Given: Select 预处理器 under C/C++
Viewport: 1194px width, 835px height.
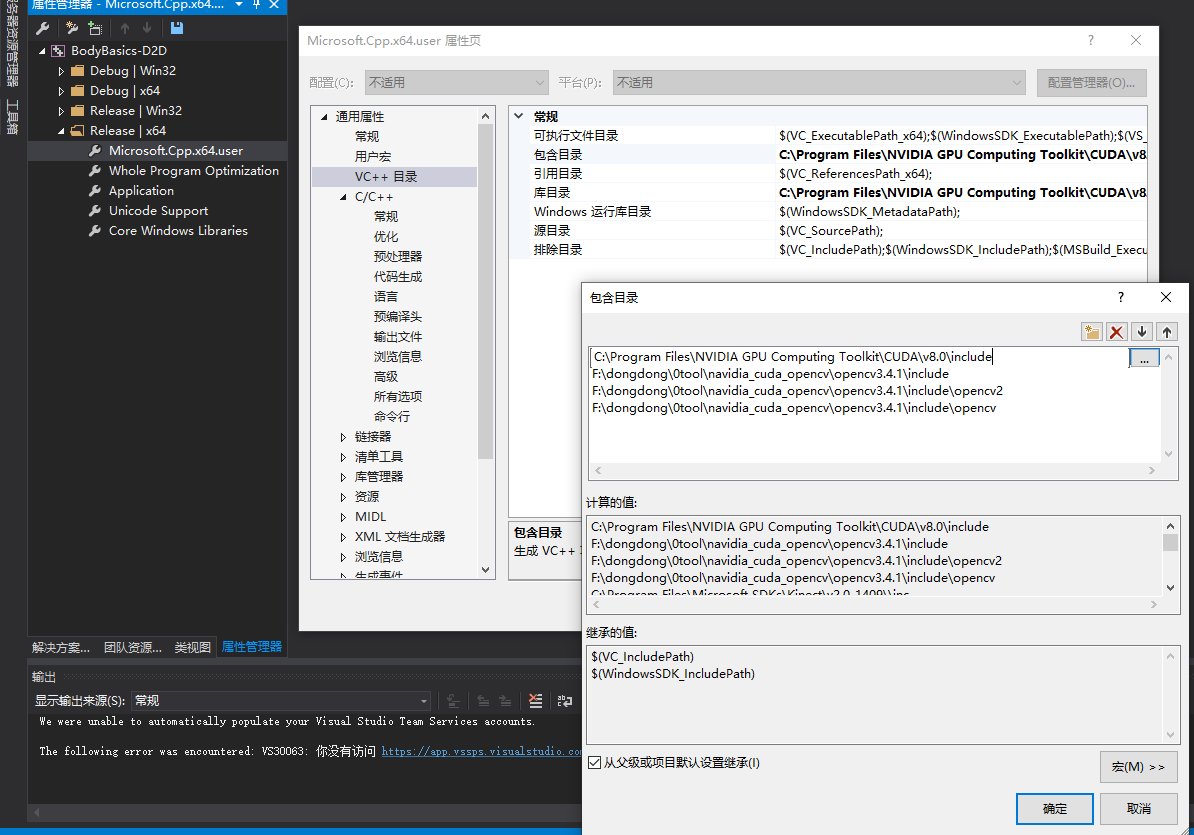Looking at the screenshot, I should [x=397, y=257].
